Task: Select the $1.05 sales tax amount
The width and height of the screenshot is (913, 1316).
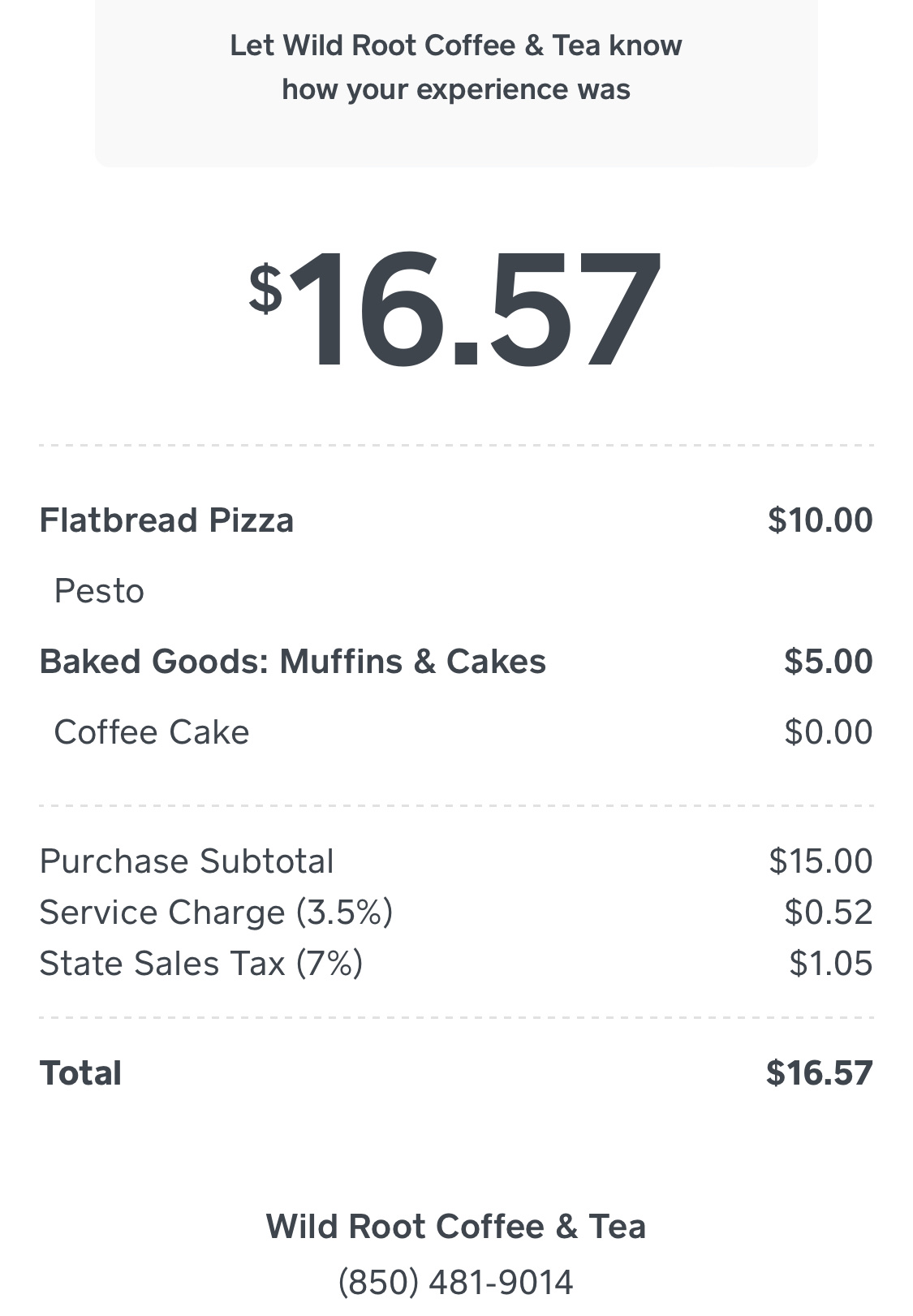Action: tap(830, 964)
